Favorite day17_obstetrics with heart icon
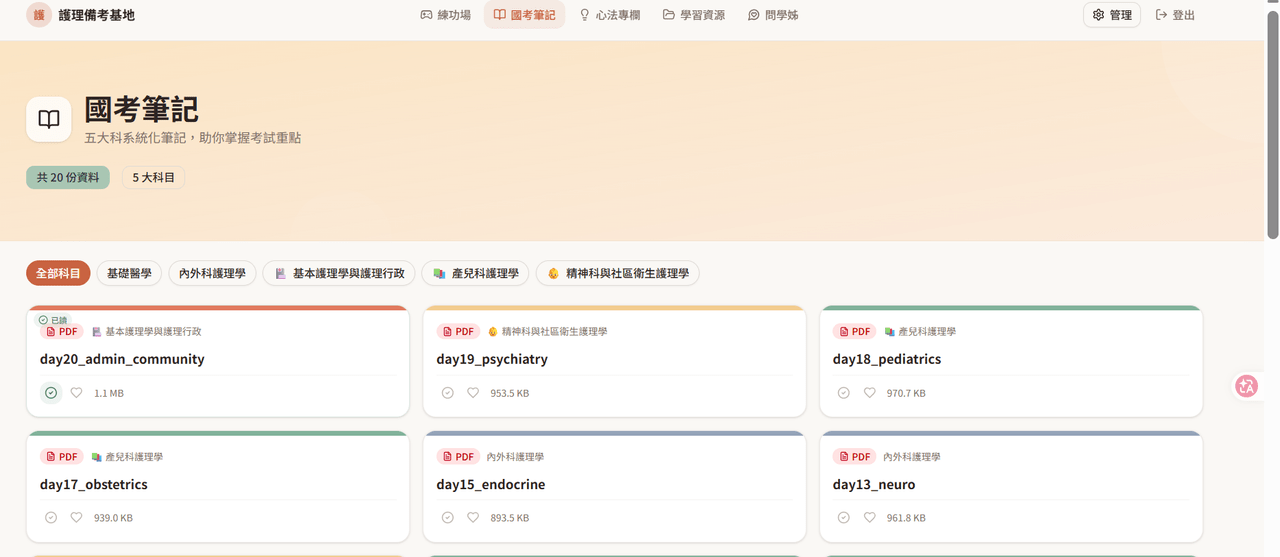This screenshot has height=557, width=1280. (x=76, y=518)
